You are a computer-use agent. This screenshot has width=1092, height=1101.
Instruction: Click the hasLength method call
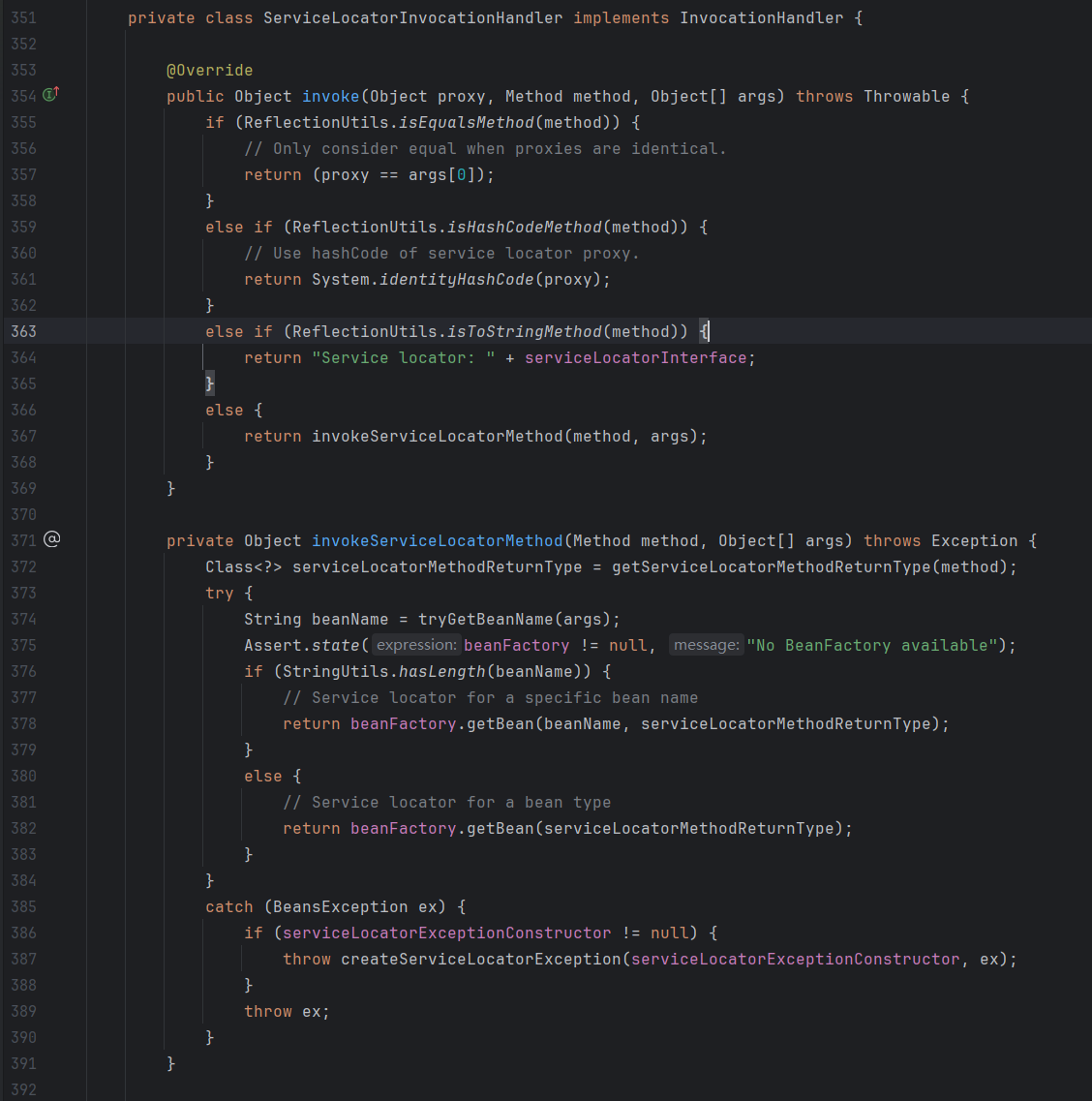click(x=441, y=671)
